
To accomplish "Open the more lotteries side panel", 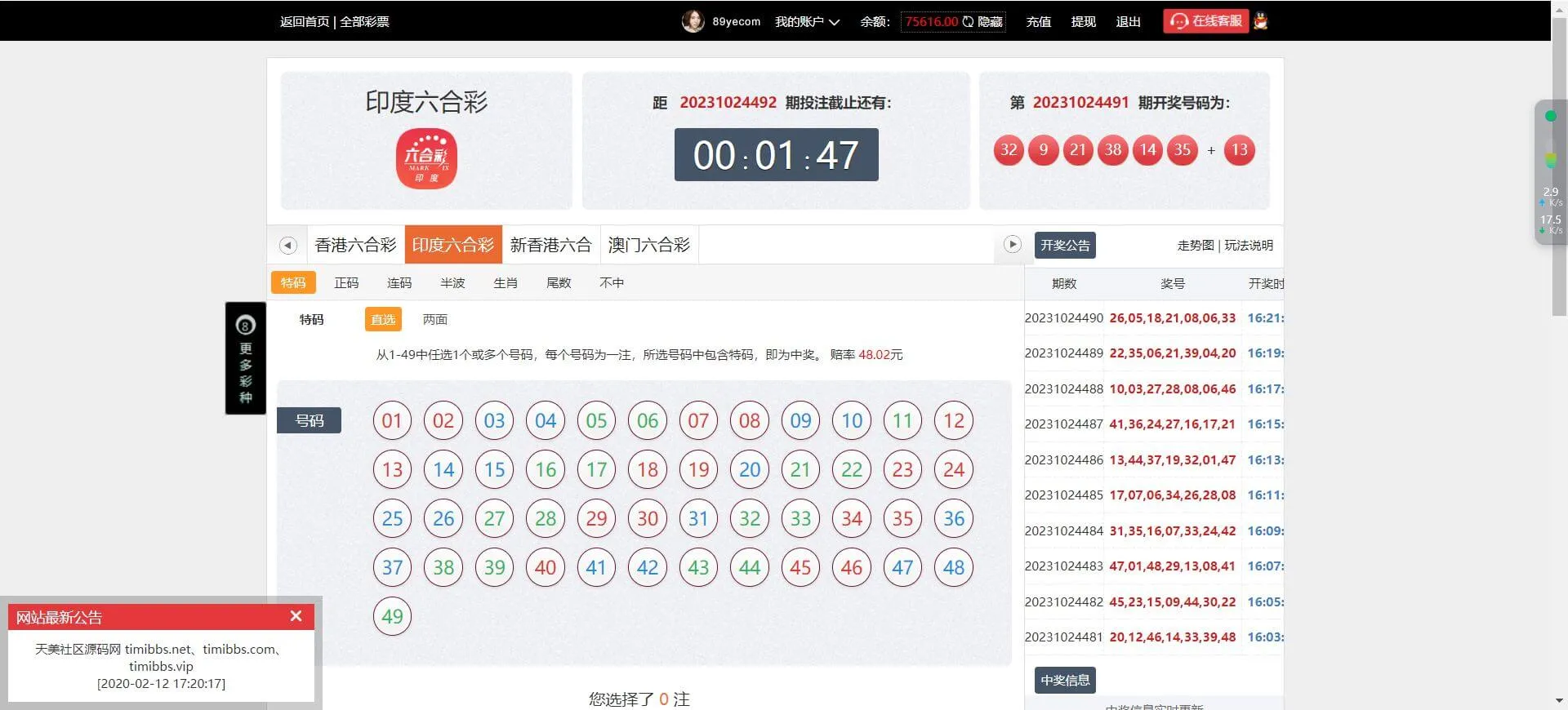I will pyautogui.click(x=245, y=358).
